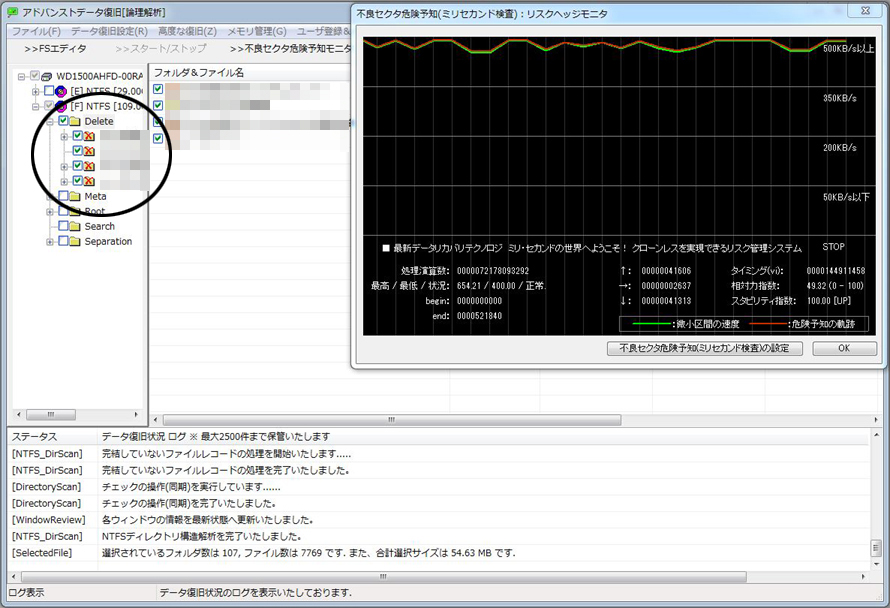Click STOP in the risk hedge monitor
Screen dimensions: 890x608
pyautogui.click(x=833, y=246)
